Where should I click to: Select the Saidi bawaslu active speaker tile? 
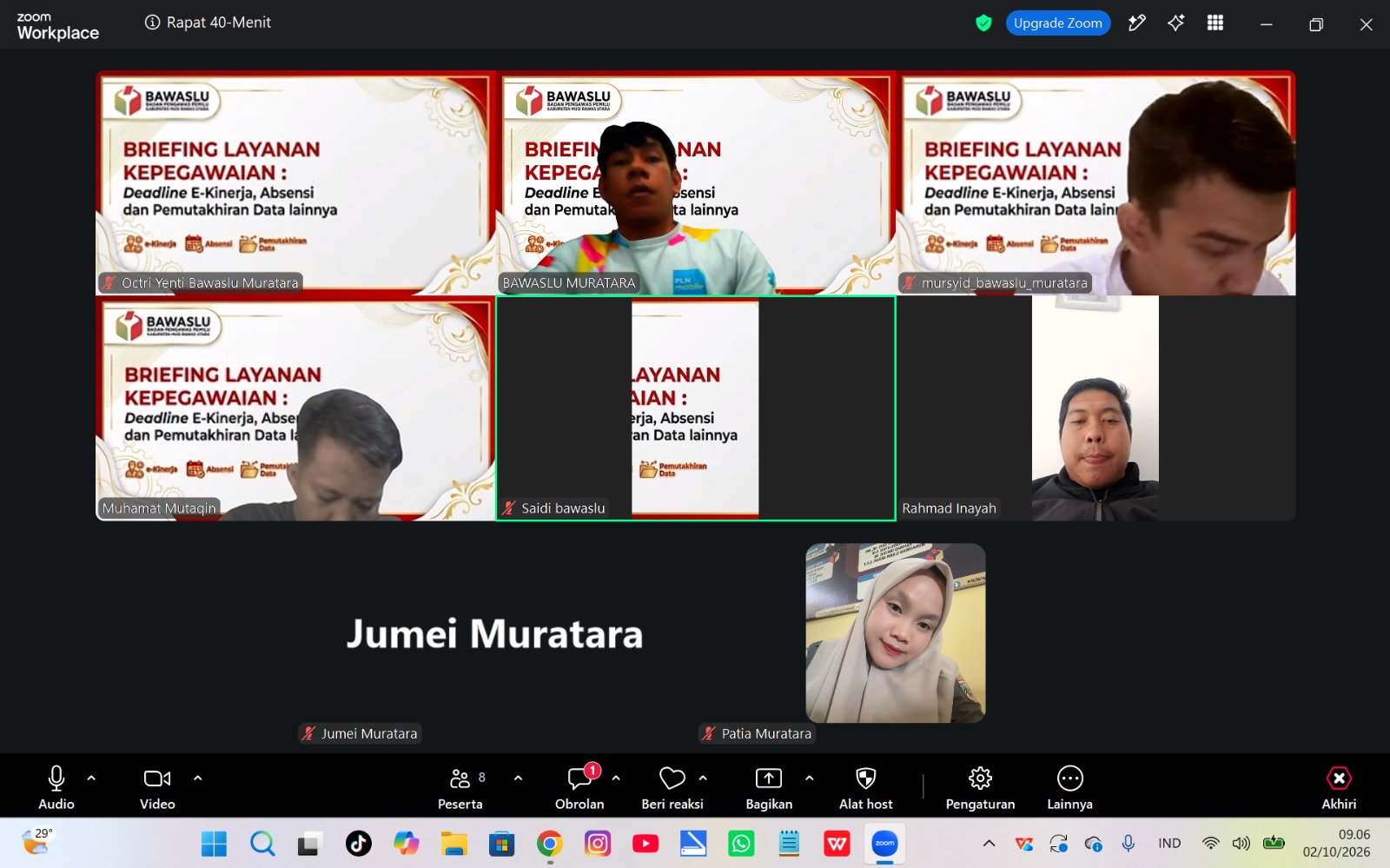point(696,408)
